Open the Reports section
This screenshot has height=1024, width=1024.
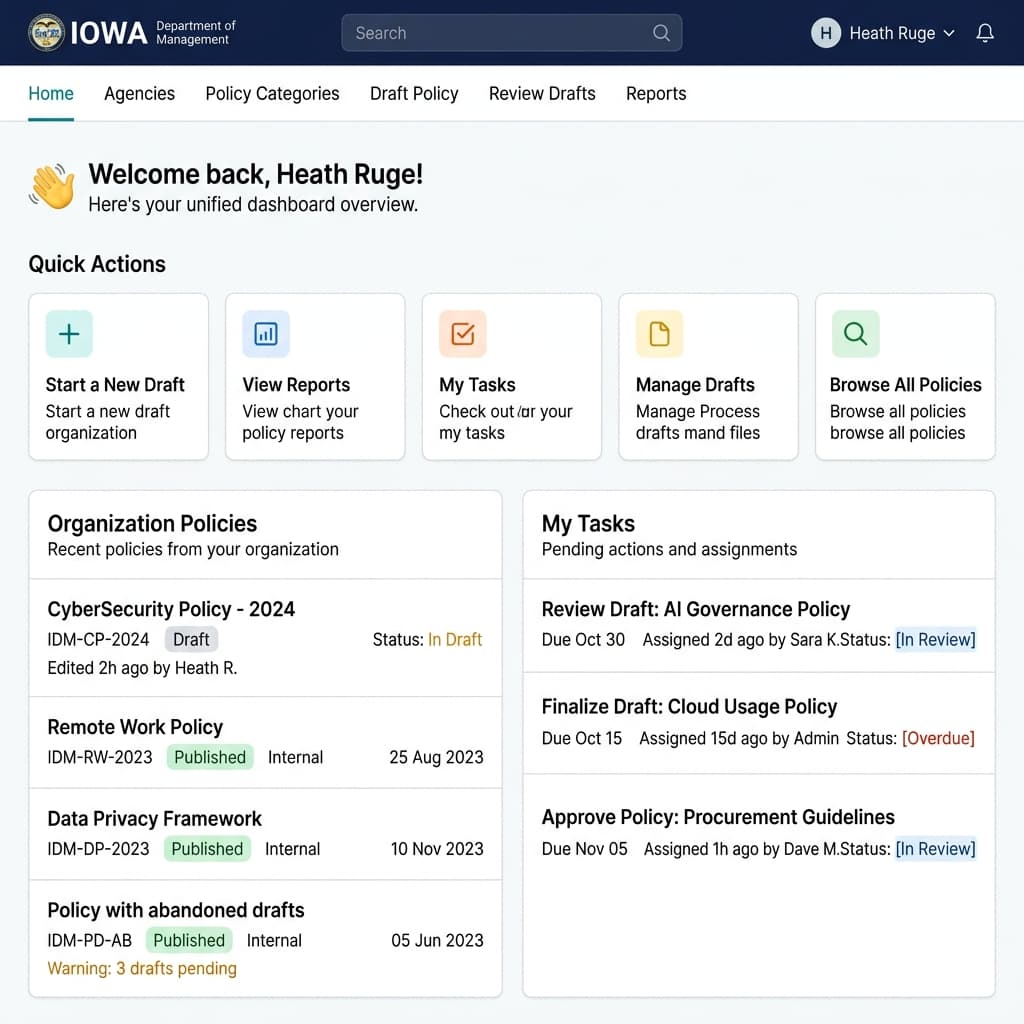pyautogui.click(x=656, y=93)
